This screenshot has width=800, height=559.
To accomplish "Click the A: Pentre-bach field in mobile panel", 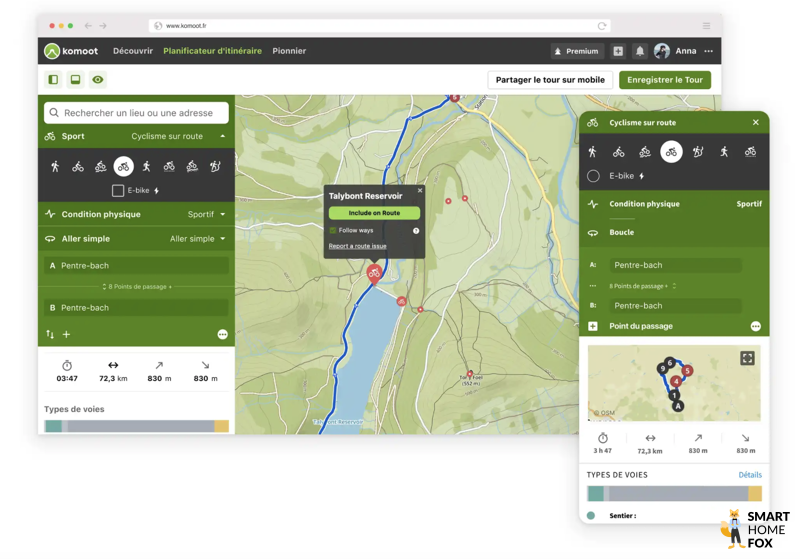I will [675, 265].
